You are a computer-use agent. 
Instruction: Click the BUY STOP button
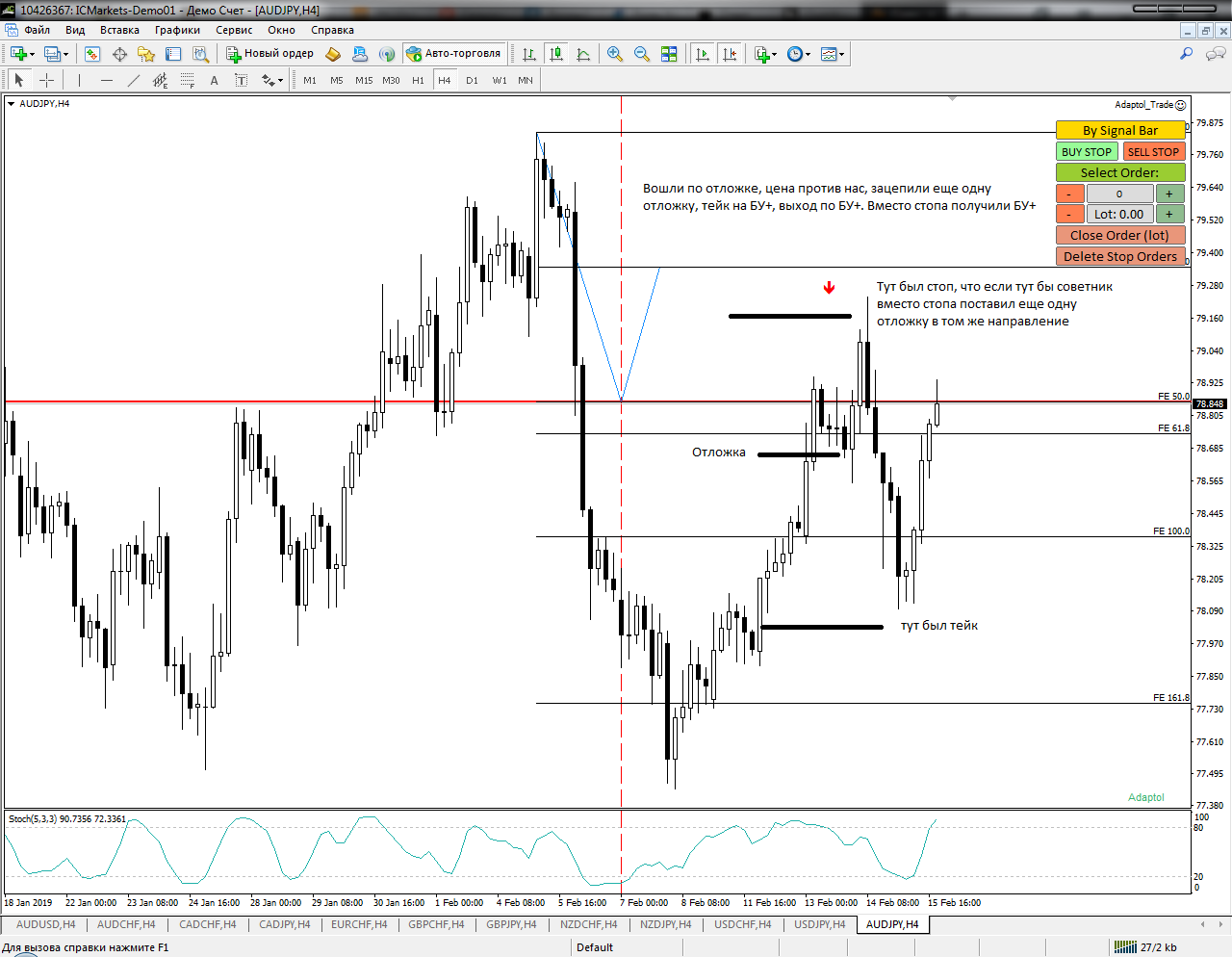click(x=1087, y=152)
